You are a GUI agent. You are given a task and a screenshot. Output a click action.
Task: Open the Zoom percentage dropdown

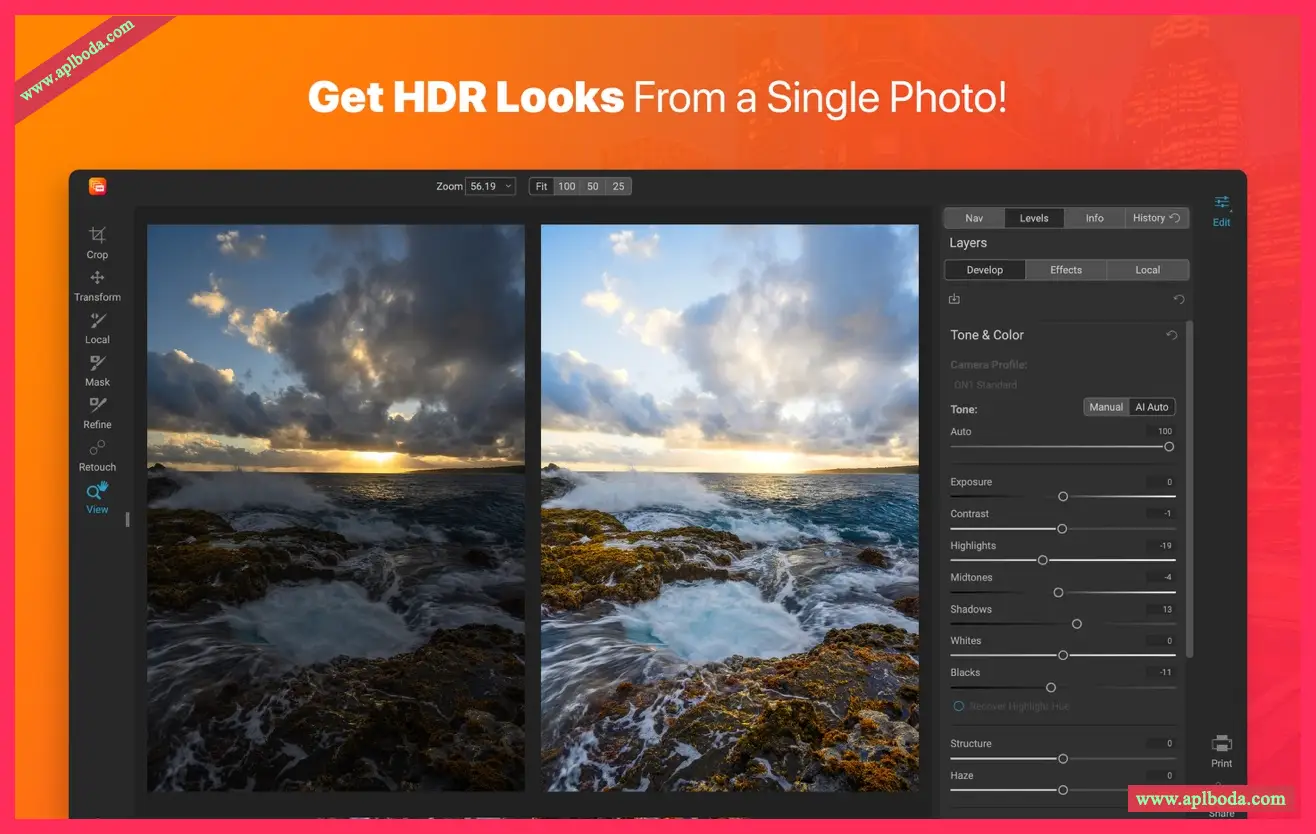pyautogui.click(x=490, y=186)
